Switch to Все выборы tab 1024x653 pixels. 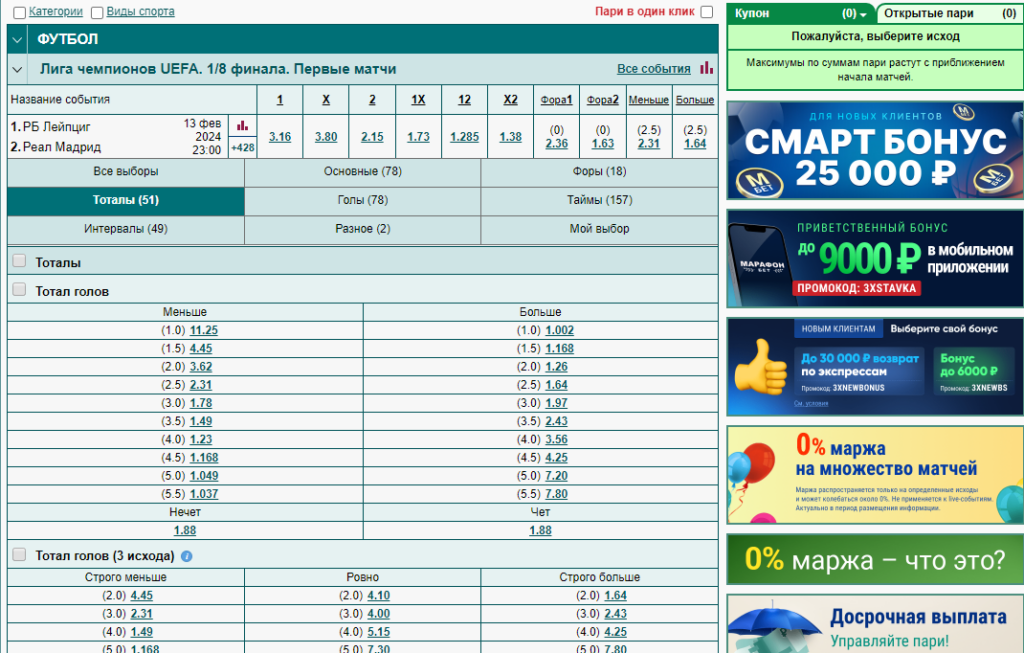(x=125, y=172)
